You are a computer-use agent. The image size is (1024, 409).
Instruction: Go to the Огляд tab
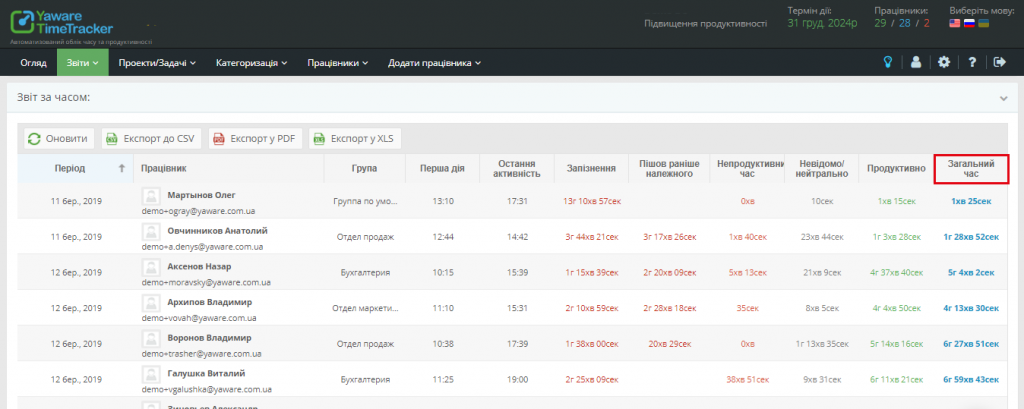33,63
